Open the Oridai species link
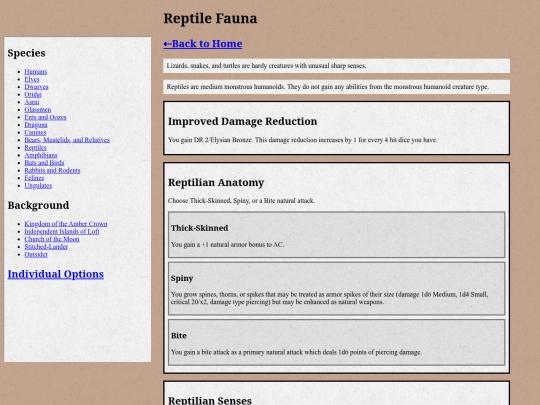Image resolution: width=540 pixels, height=405 pixels. pyautogui.click(x=33, y=94)
